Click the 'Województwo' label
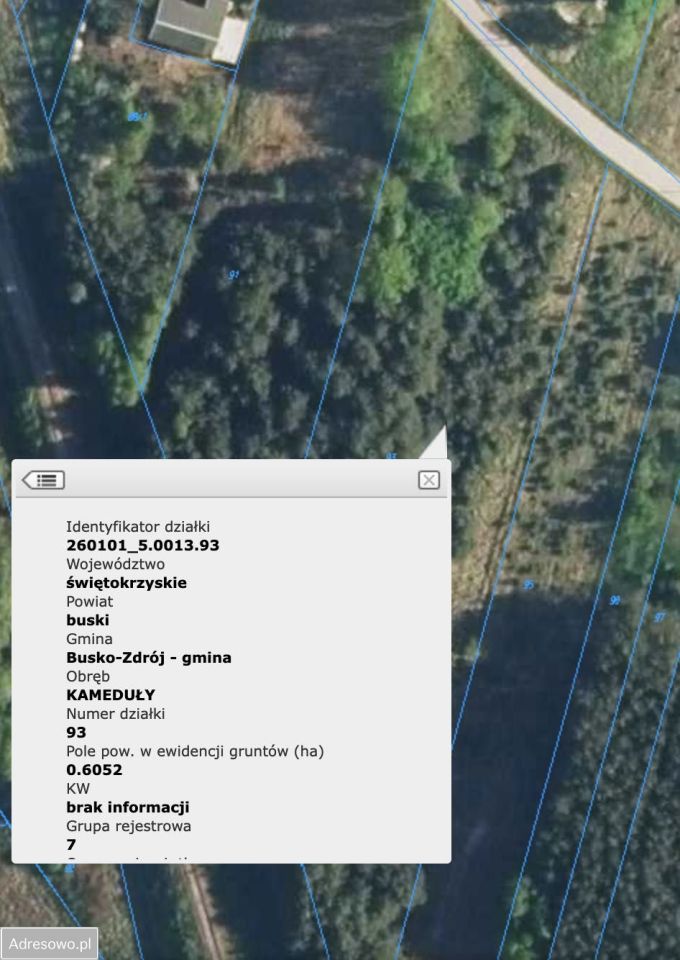Image resolution: width=680 pixels, height=960 pixels. point(115,564)
